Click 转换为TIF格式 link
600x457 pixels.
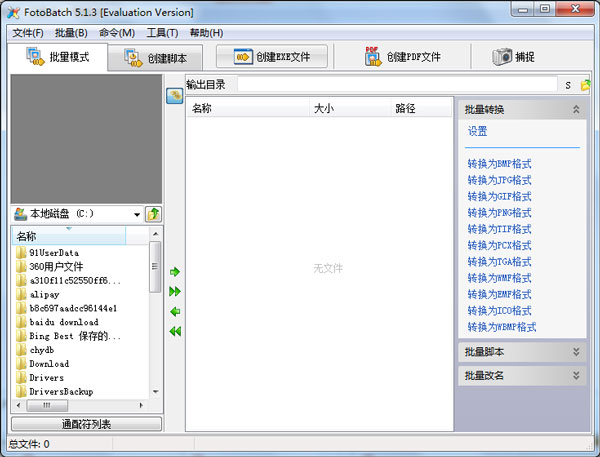(x=499, y=229)
